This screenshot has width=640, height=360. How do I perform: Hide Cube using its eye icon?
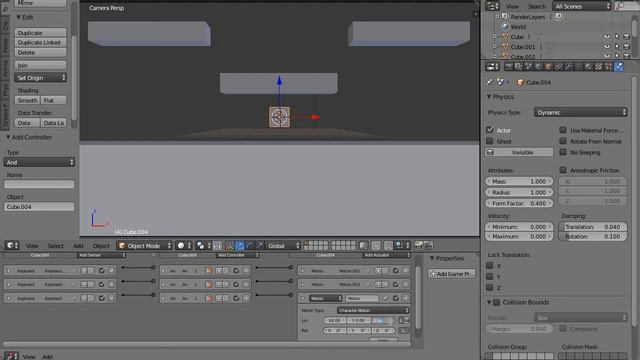[x=607, y=37]
